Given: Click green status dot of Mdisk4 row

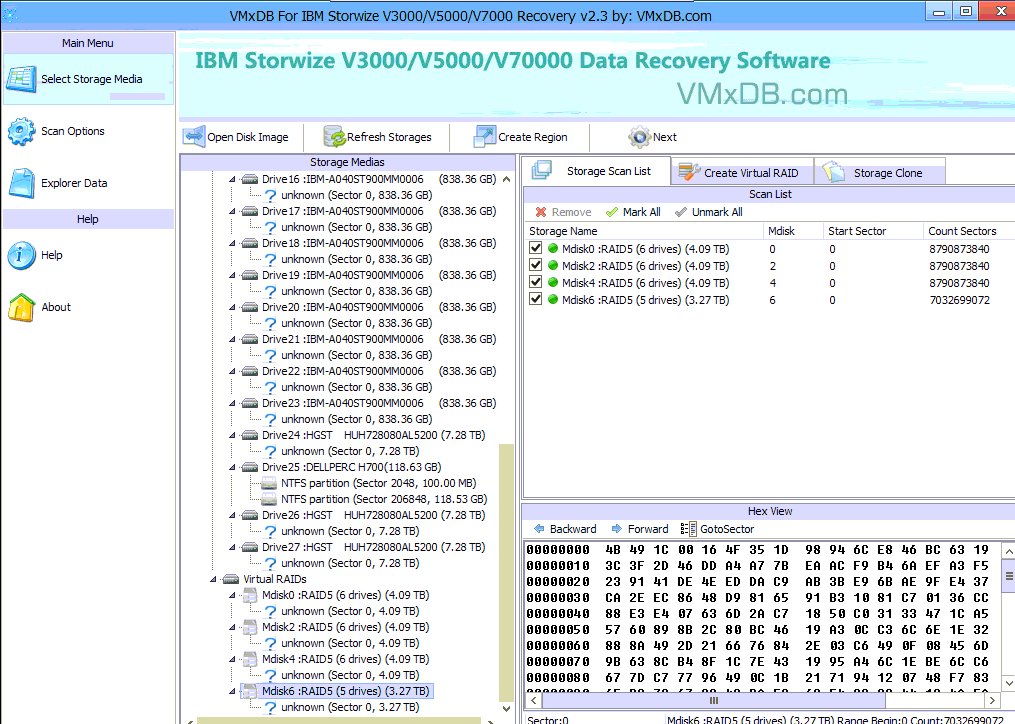Looking at the screenshot, I should coord(553,282).
